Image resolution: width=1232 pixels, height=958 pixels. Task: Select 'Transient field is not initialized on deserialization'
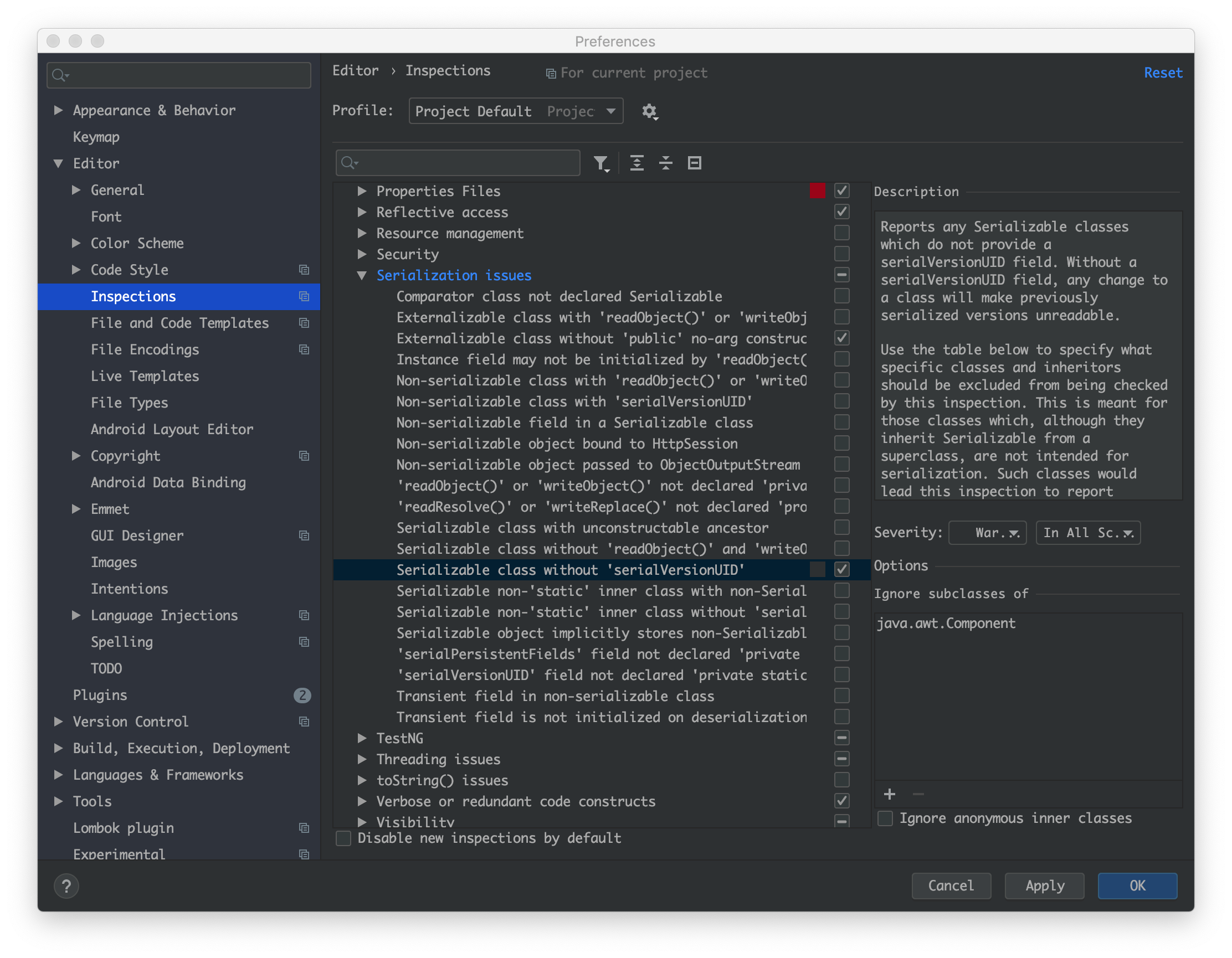(x=602, y=717)
